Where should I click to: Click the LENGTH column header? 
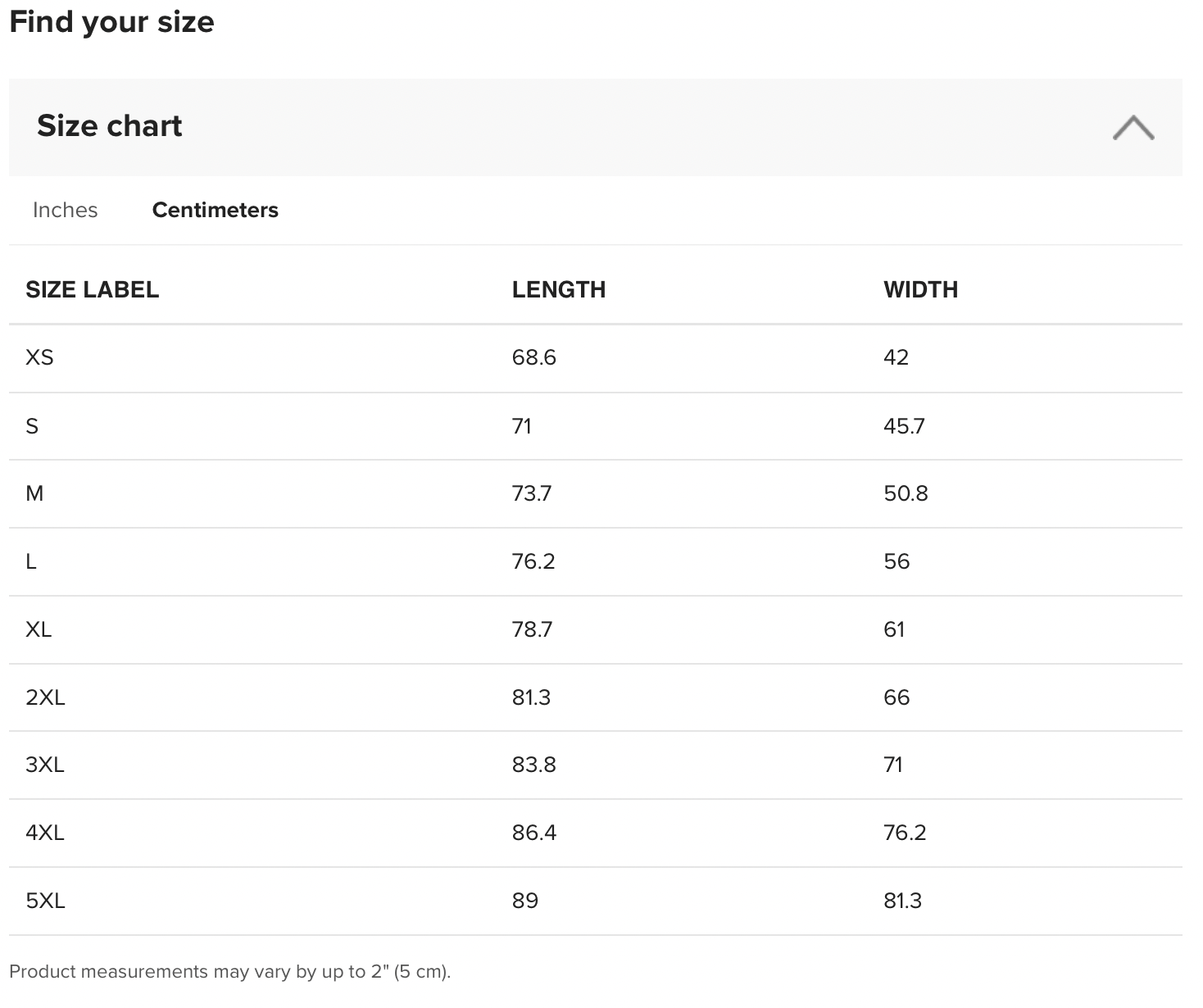558,289
